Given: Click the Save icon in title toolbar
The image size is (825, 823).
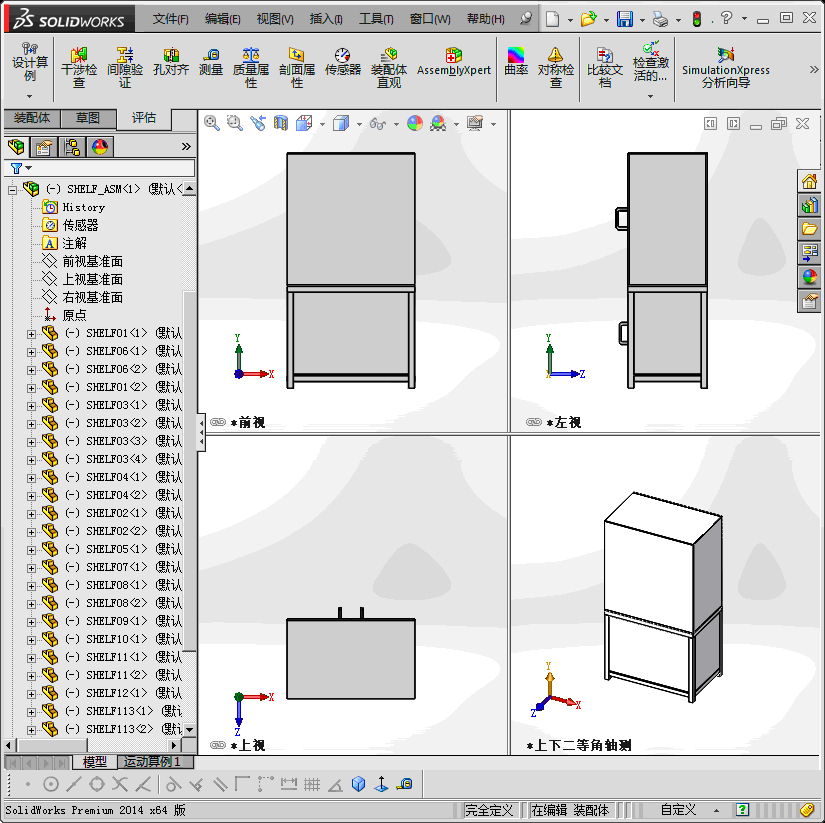Looking at the screenshot, I should click(625, 19).
